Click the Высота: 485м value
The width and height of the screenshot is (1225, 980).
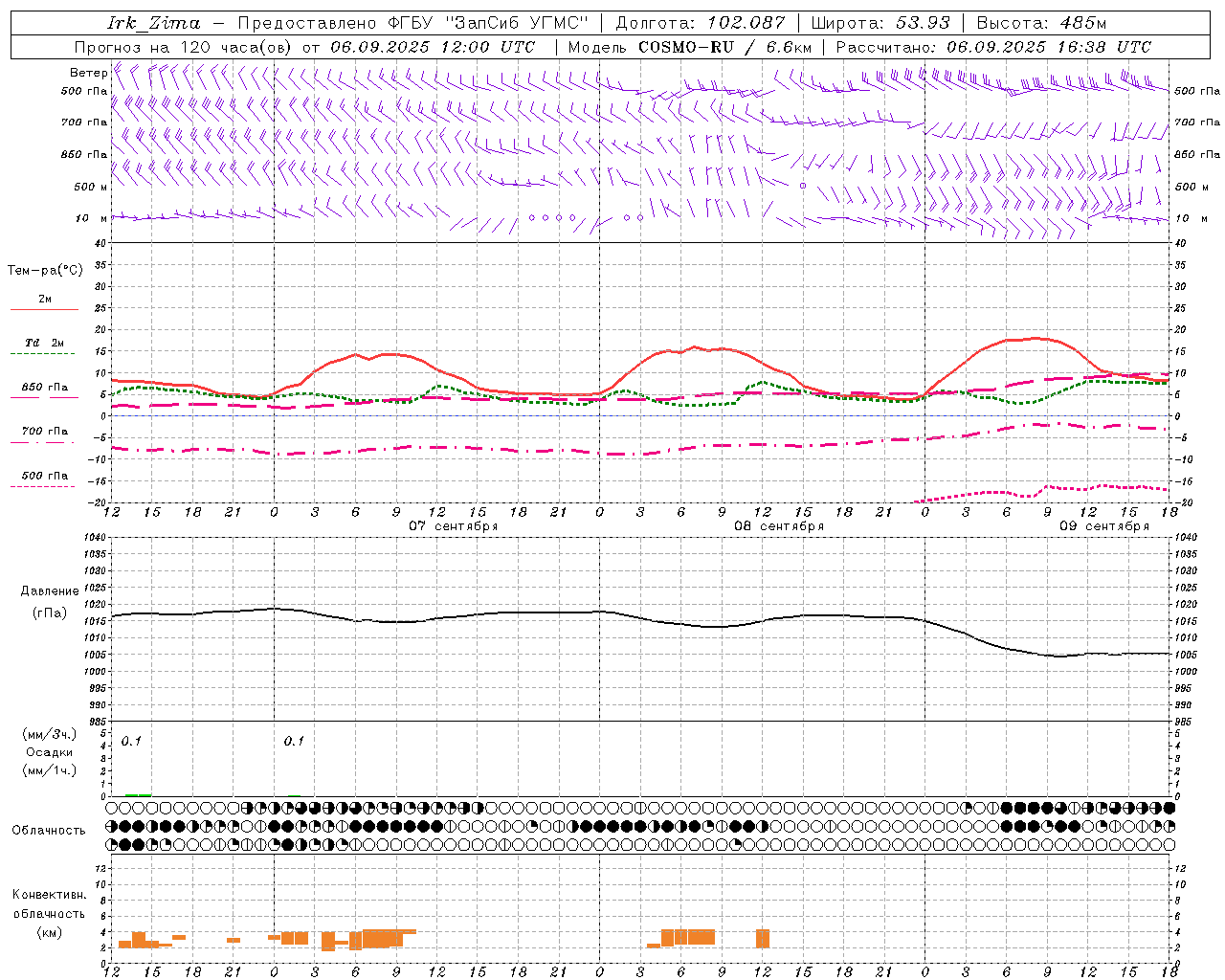1041,23
